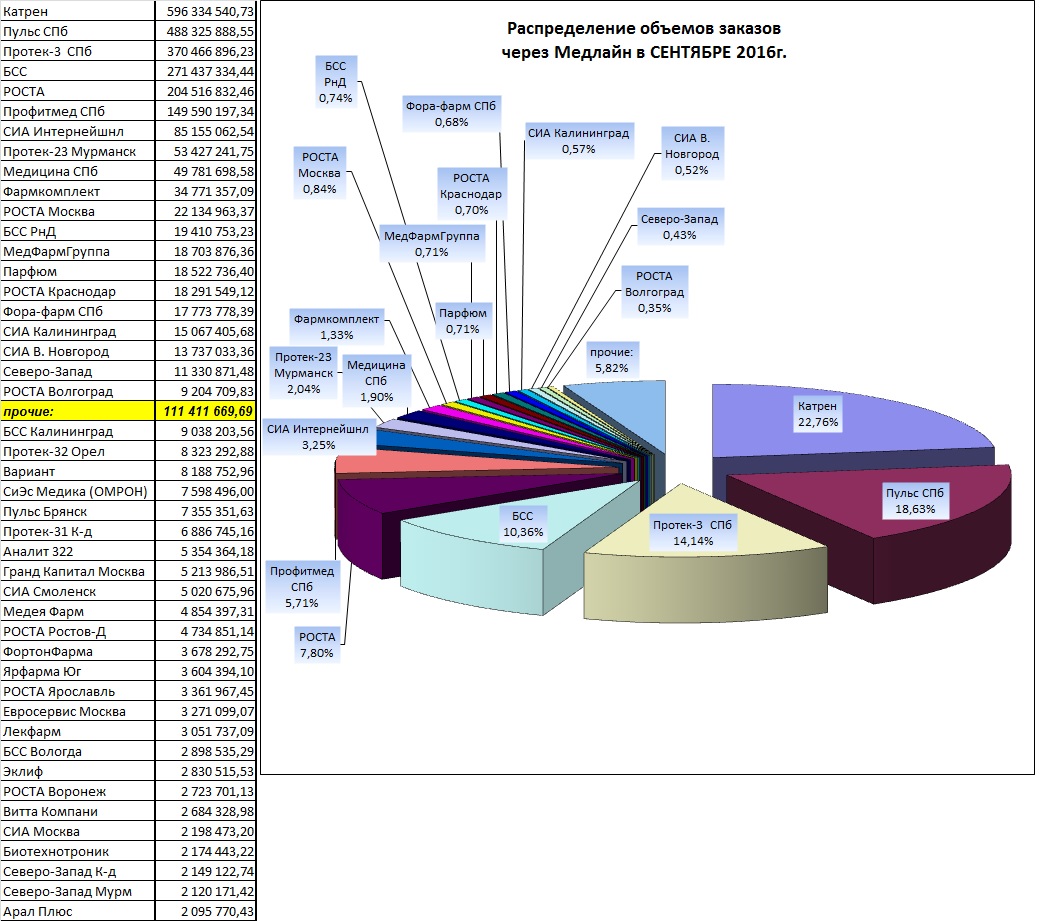This screenshot has height=921, width=1041.
Task: Click the Катрен 22,76% data label
Action: tap(818, 414)
